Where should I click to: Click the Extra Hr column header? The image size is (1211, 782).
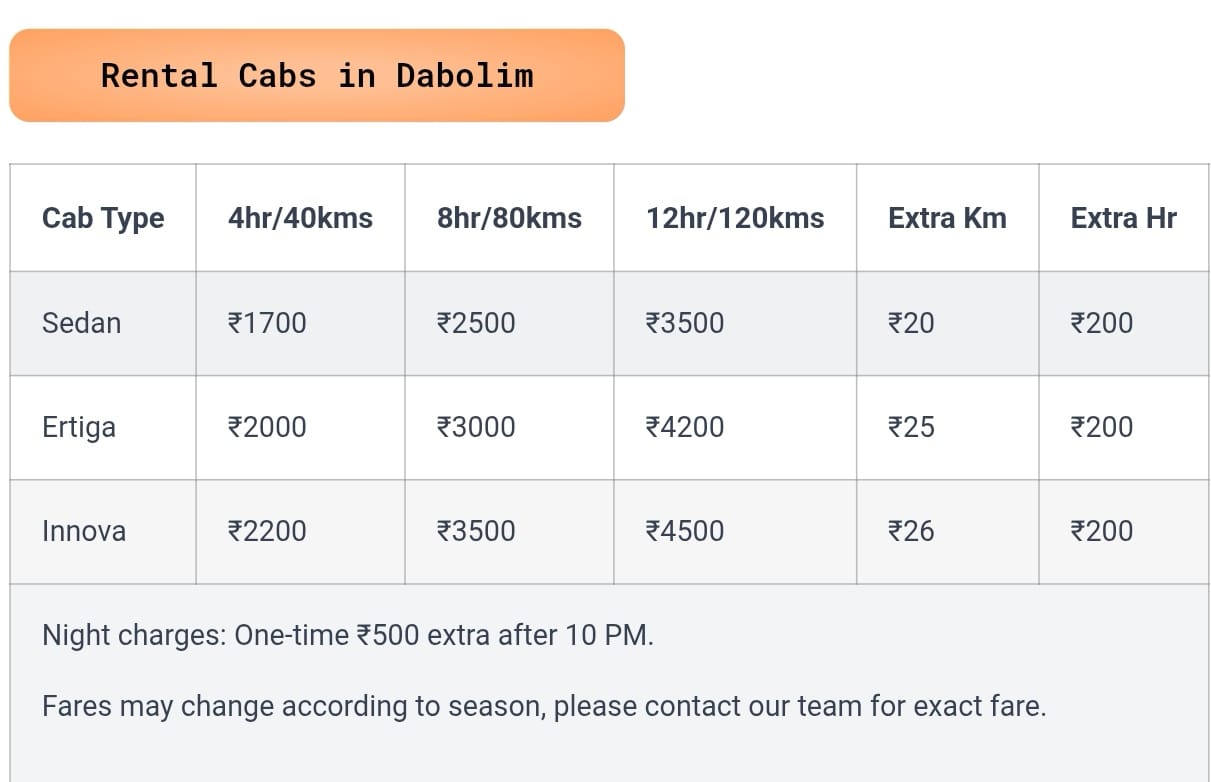click(1123, 218)
